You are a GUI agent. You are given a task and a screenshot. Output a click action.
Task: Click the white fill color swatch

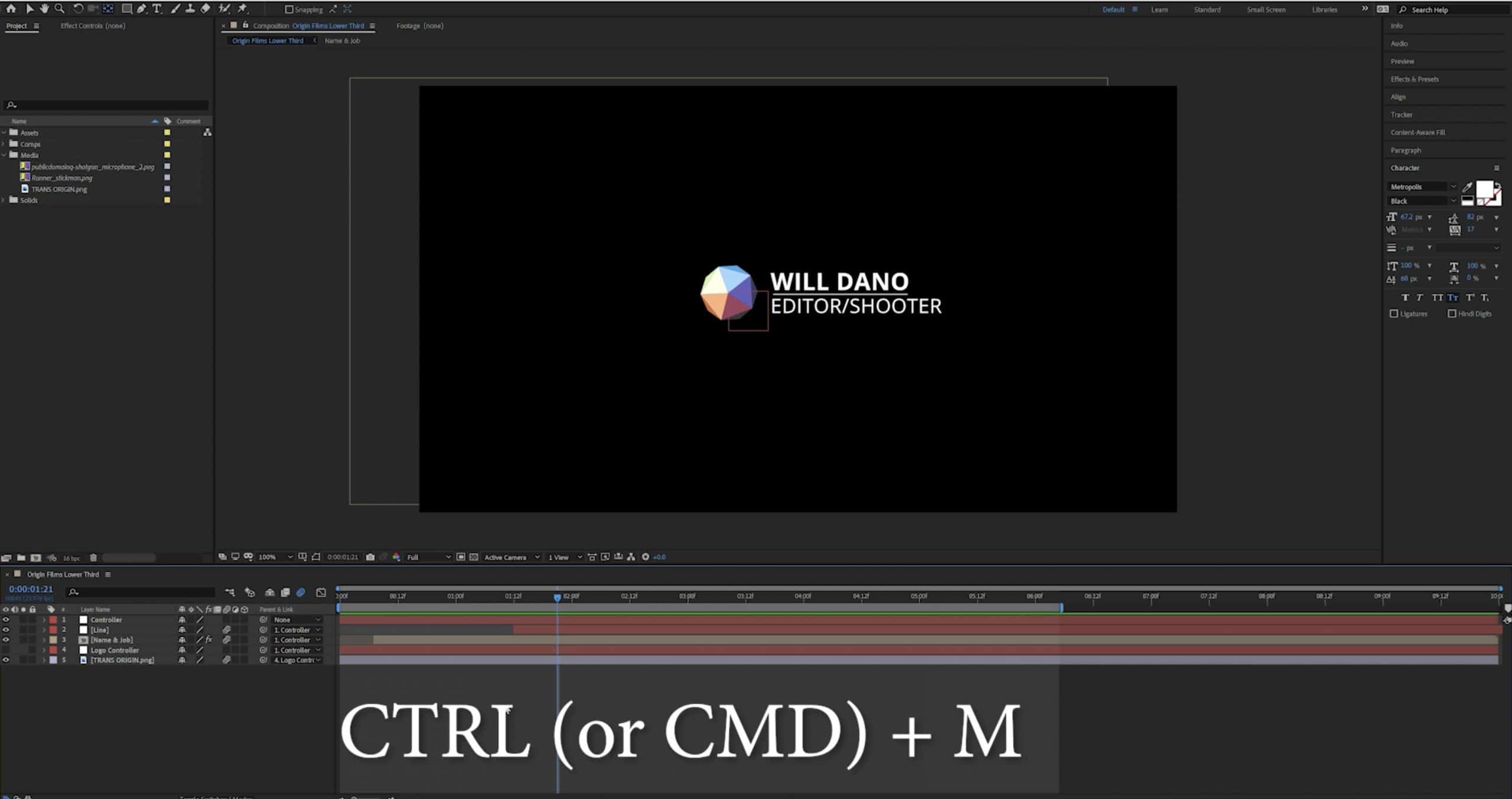1484,190
